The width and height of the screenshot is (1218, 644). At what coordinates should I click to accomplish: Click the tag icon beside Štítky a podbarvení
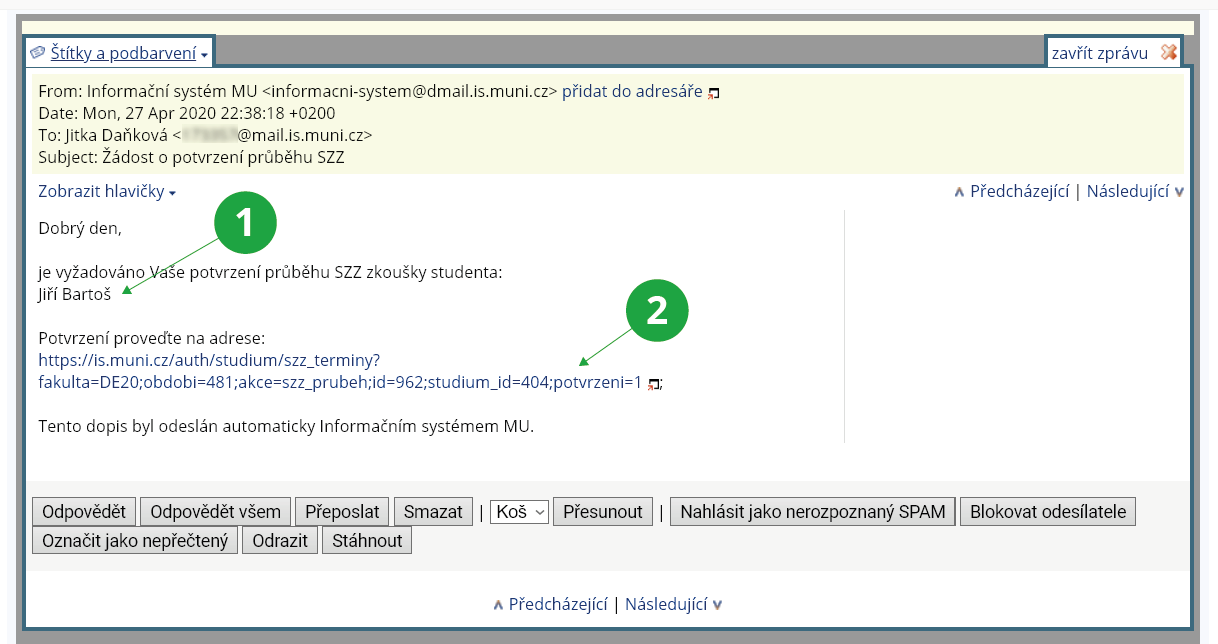(x=38, y=53)
